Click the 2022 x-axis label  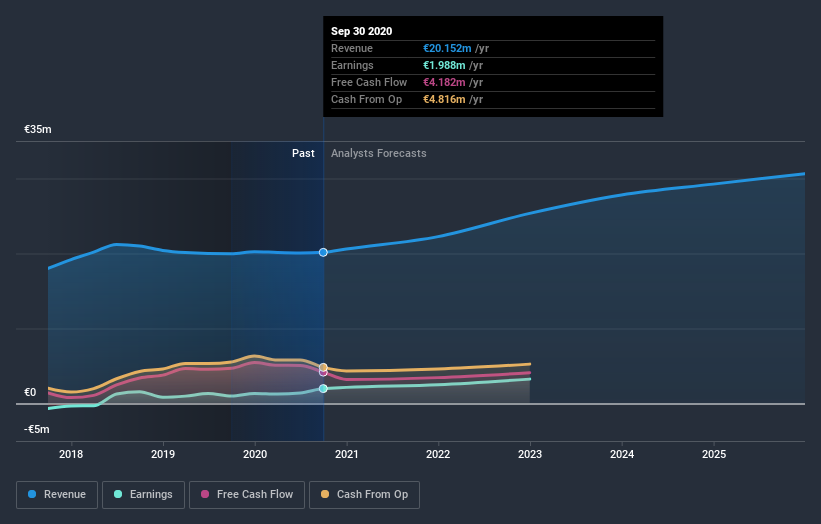(x=438, y=454)
